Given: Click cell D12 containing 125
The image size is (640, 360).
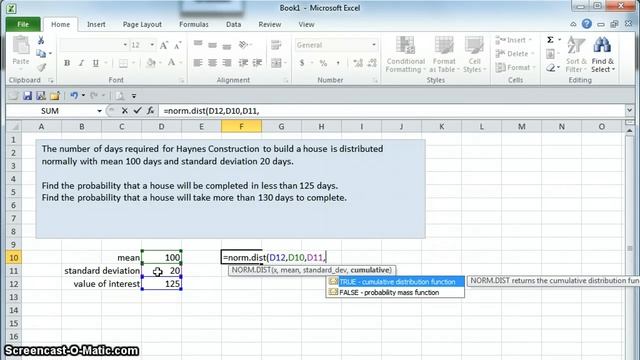Looking at the screenshot, I should 162,284.
